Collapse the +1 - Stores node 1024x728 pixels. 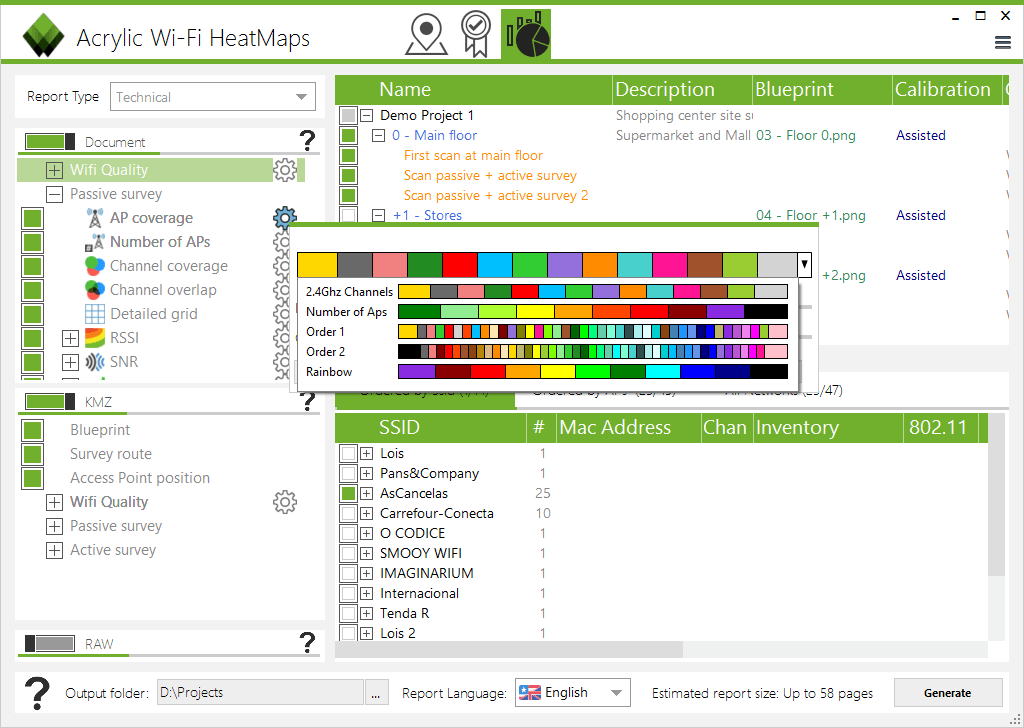(x=379, y=215)
